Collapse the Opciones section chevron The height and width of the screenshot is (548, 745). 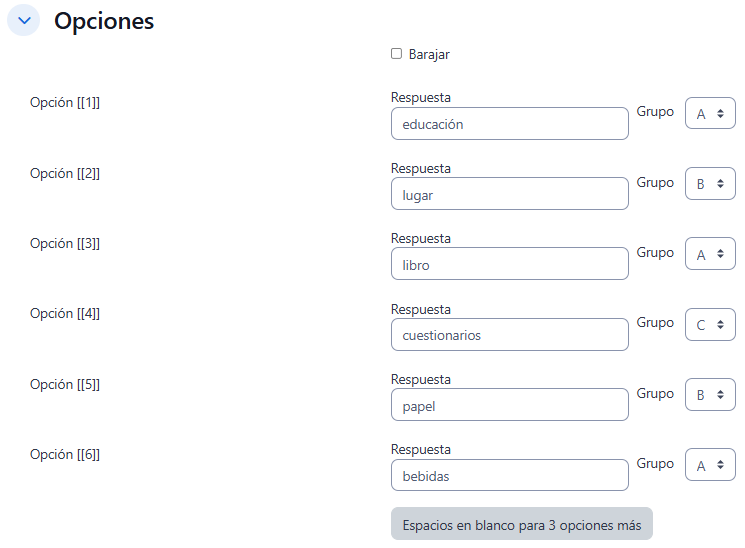click(24, 20)
